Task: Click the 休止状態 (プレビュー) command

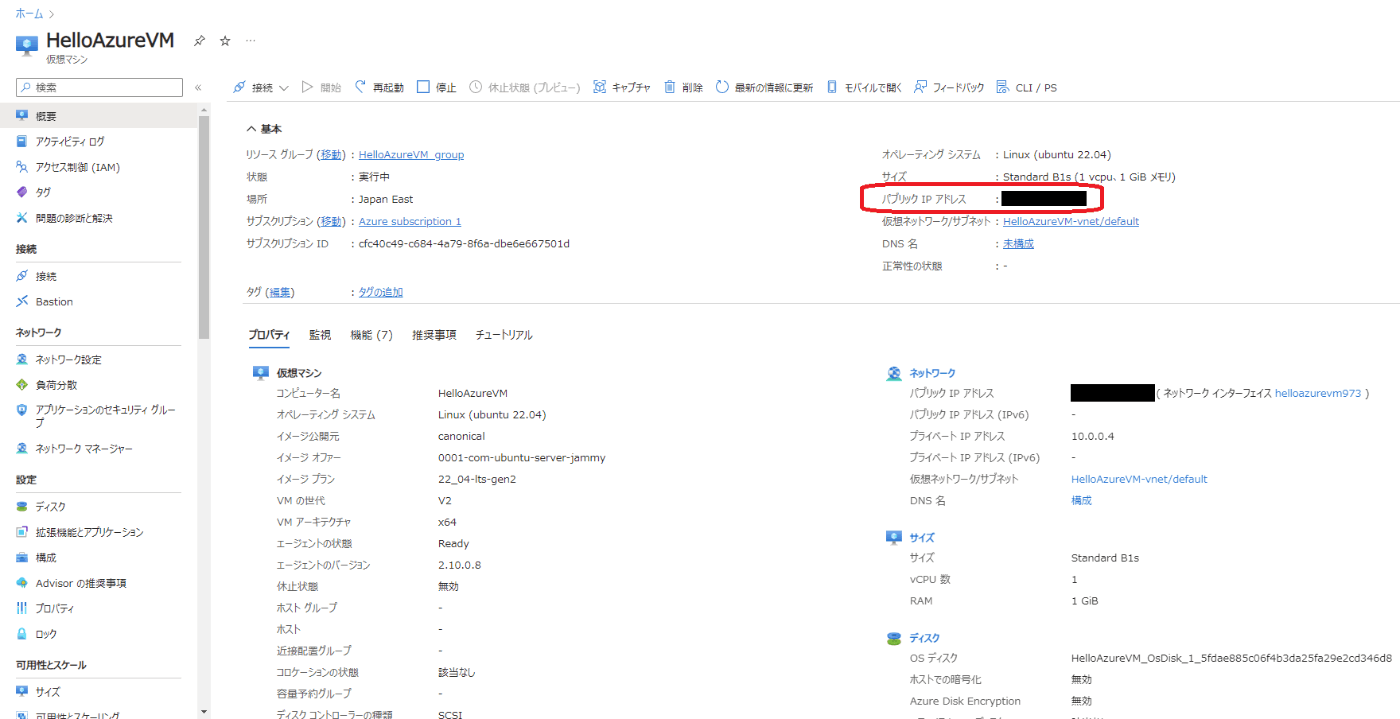Action: [x=524, y=88]
